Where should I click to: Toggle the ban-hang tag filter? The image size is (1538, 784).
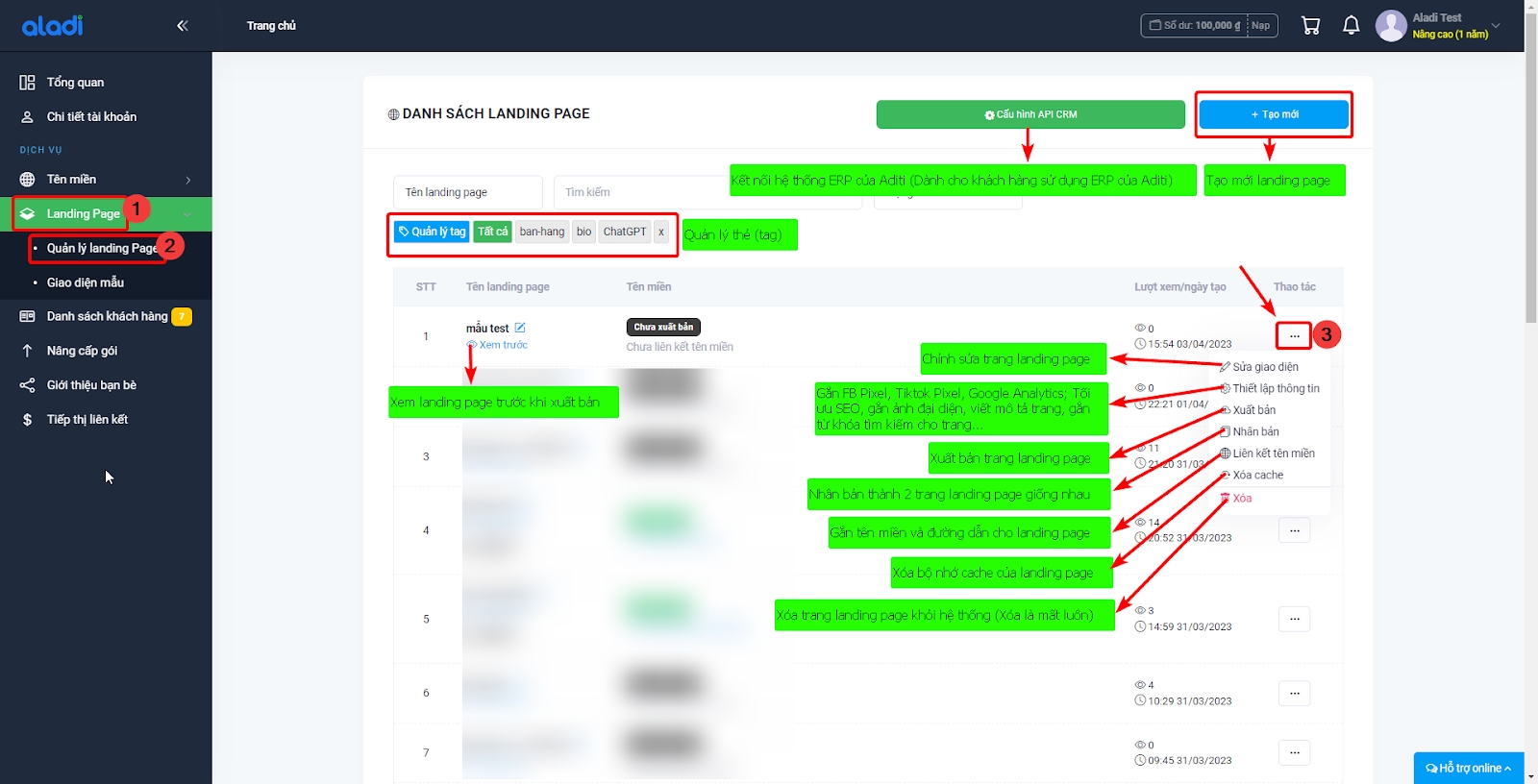pyautogui.click(x=542, y=232)
